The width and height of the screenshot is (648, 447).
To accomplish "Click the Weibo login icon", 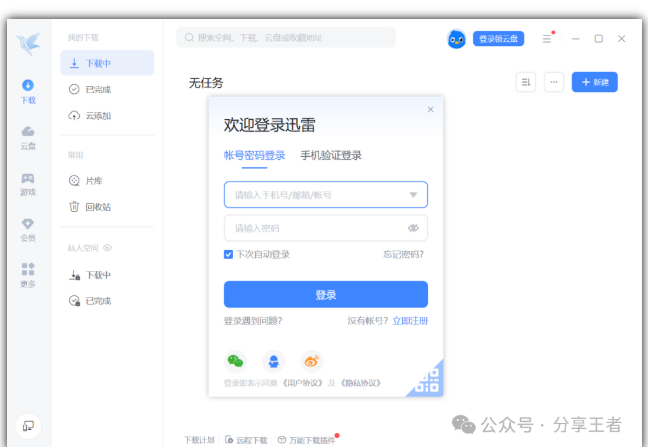I will click(312, 361).
